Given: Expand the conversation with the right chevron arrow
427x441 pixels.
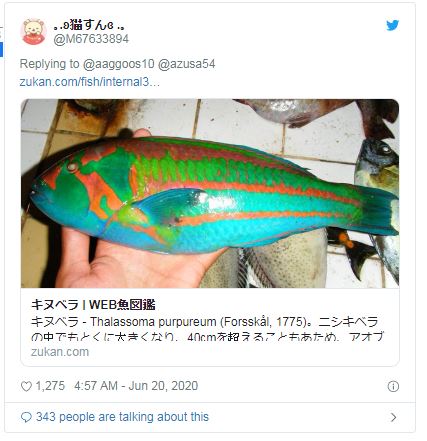Looking at the screenshot, I should (394, 417).
